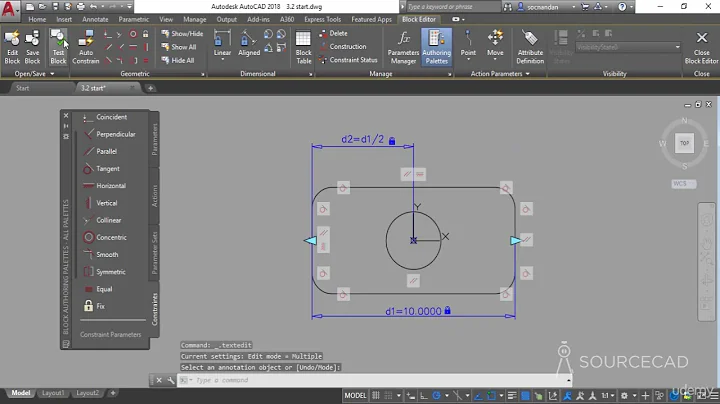
Task: Open the Annotate ribbon tab
Action: click(x=95, y=19)
